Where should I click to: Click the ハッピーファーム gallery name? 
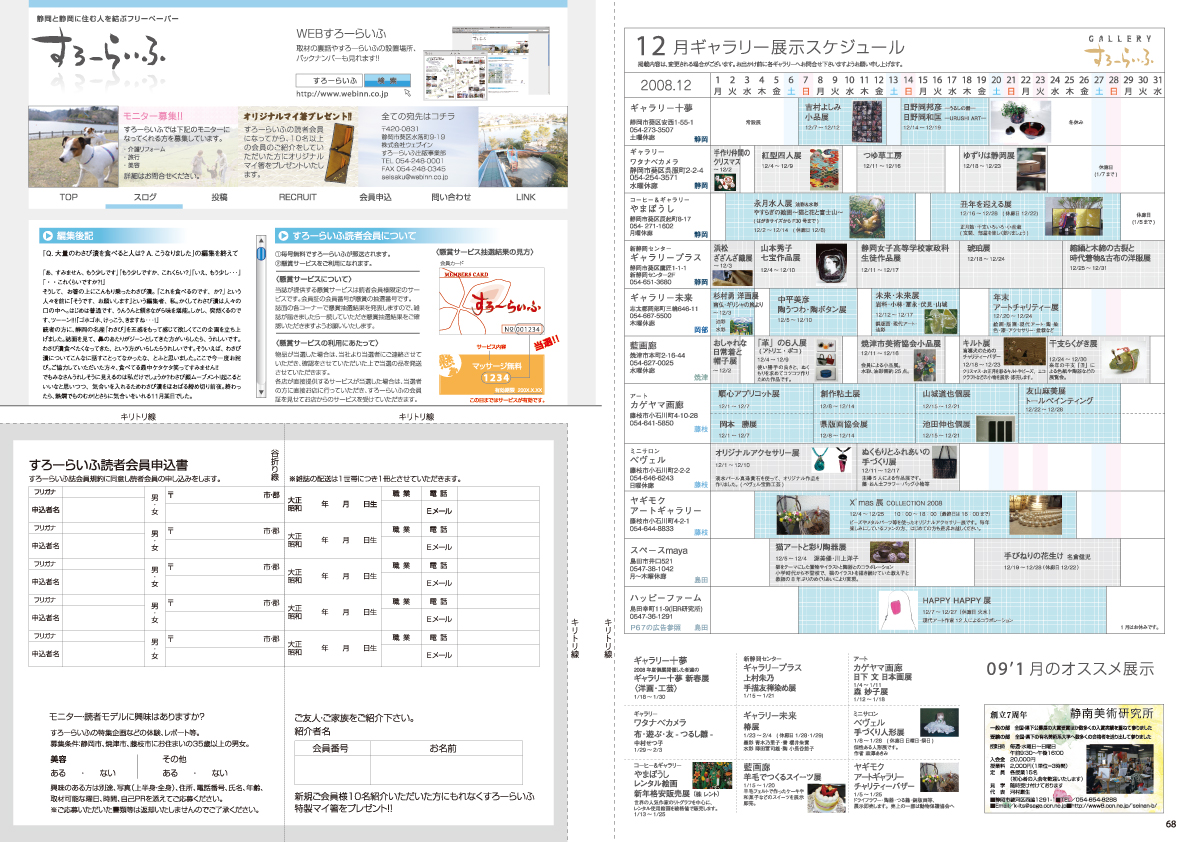[x=665, y=598]
